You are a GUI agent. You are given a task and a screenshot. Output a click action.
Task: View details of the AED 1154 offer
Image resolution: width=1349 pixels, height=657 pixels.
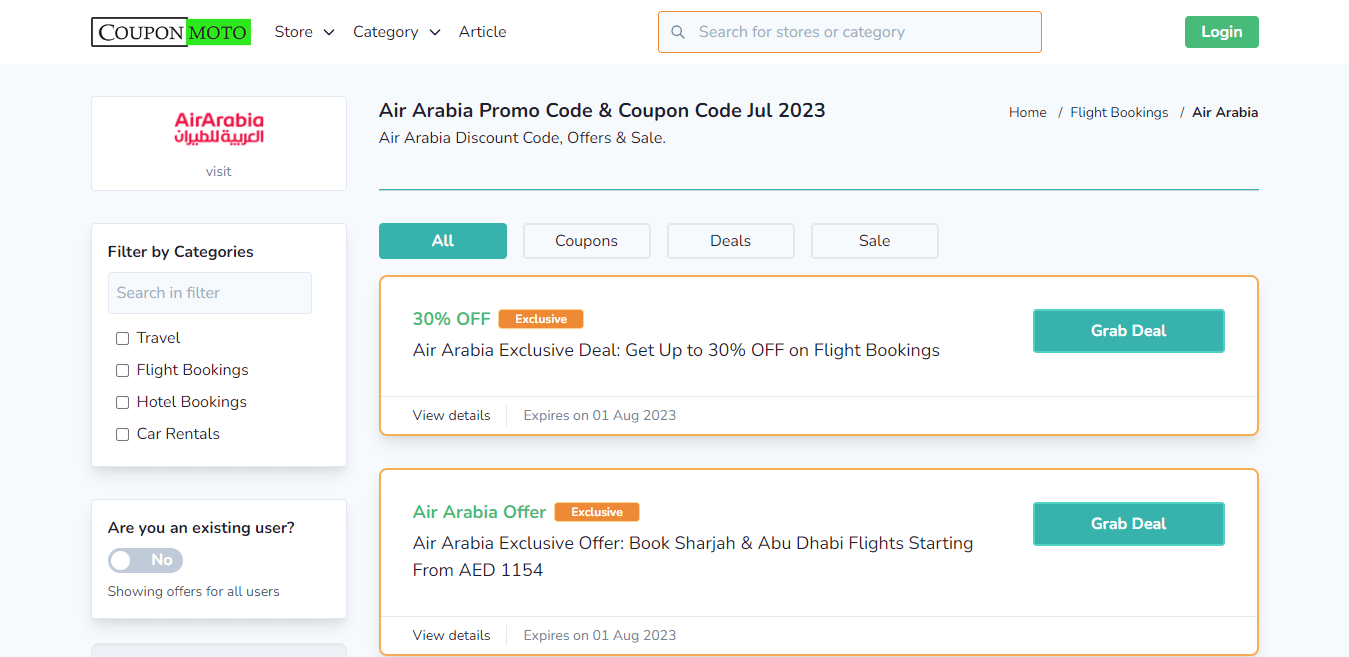click(x=451, y=635)
